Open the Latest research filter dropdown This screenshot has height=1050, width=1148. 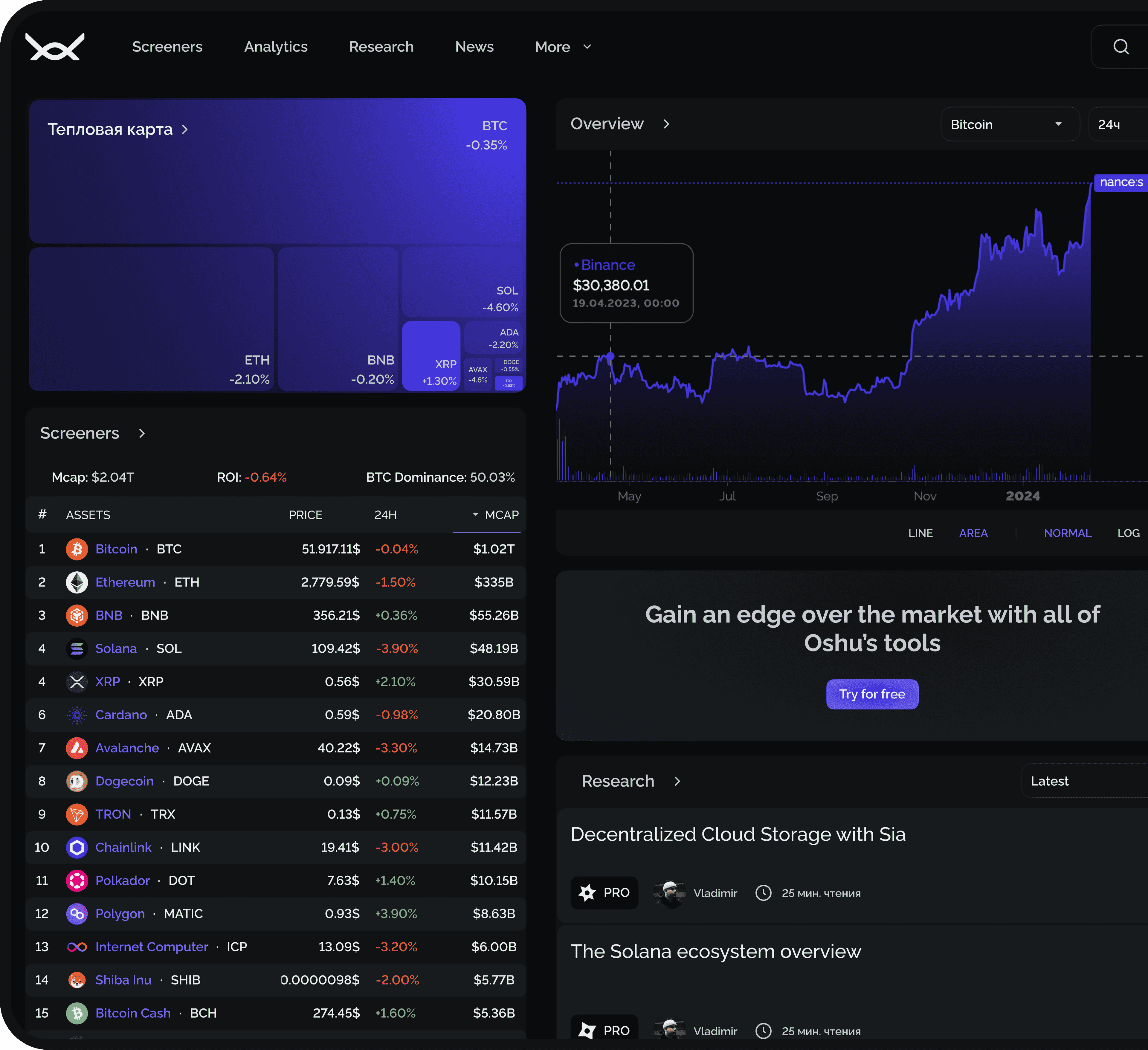(1084, 781)
